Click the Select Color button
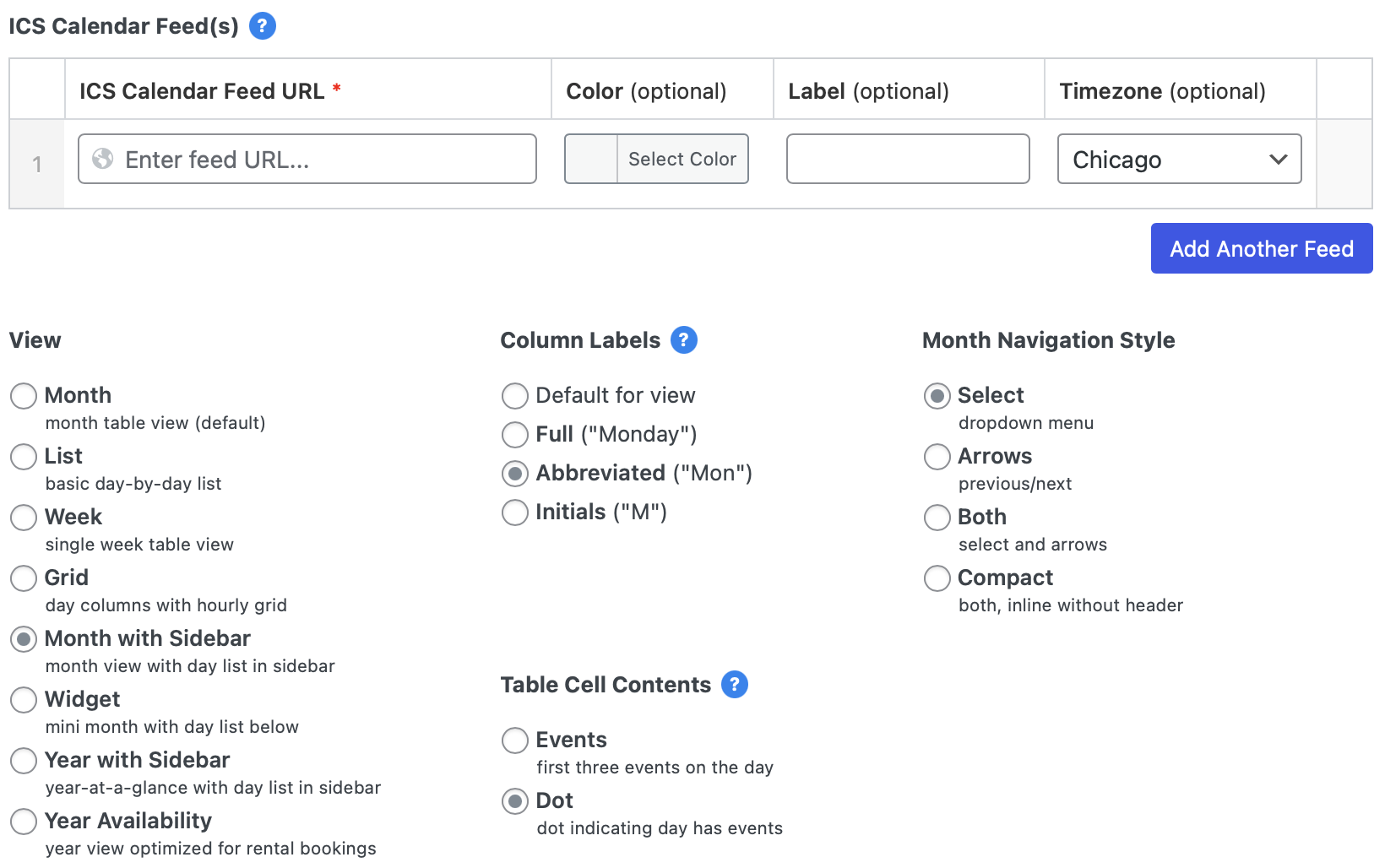Viewport: 1385px width, 868px height. click(x=682, y=159)
